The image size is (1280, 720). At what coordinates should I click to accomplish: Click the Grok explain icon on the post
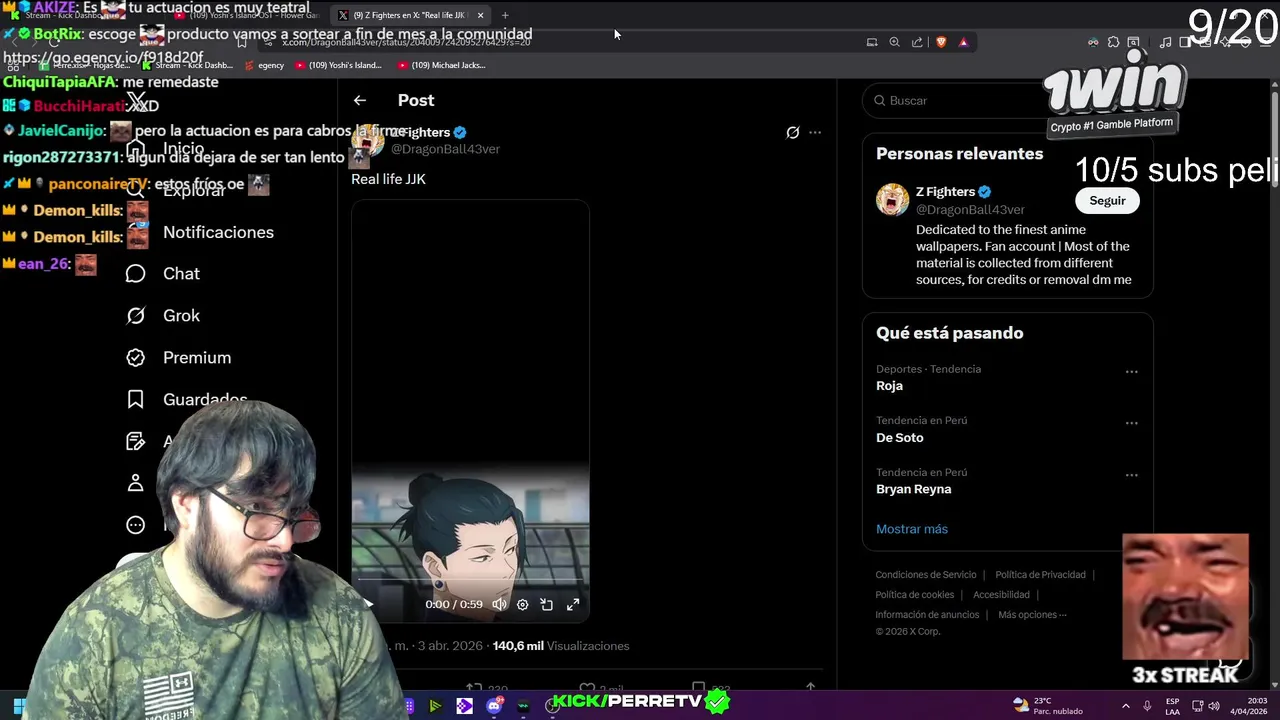click(x=792, y=132)
